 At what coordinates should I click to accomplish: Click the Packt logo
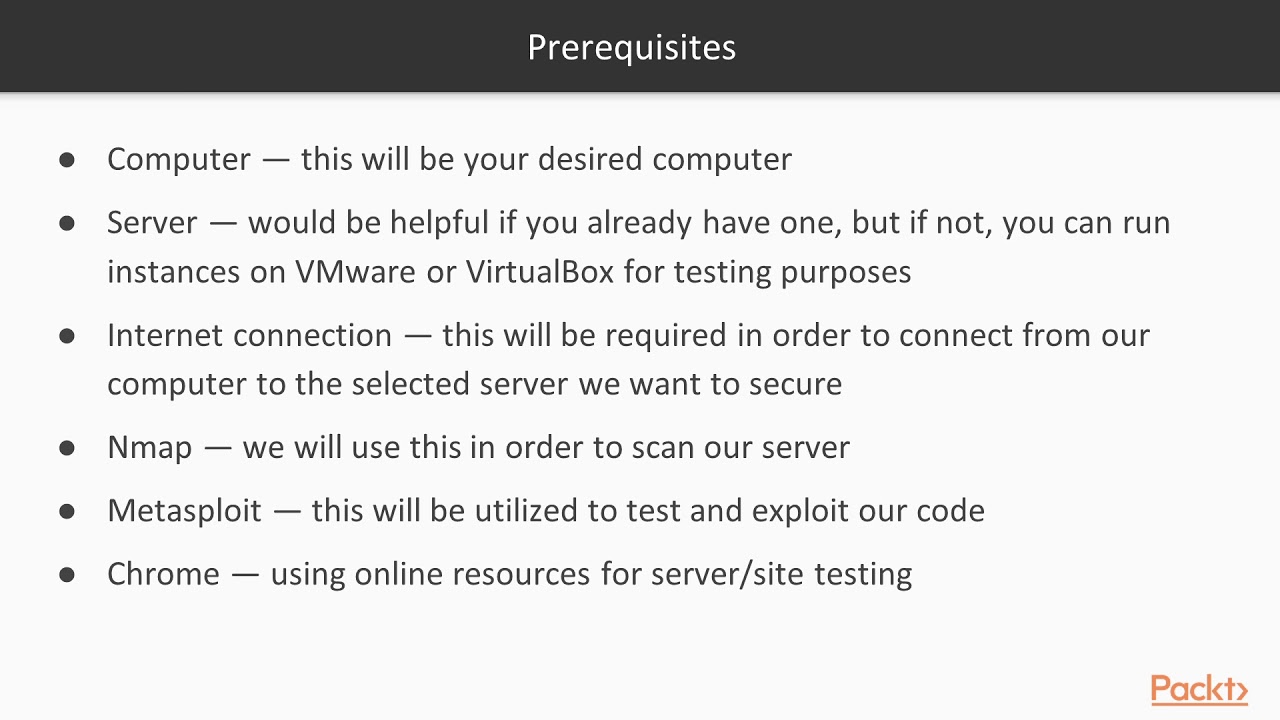click(1198, 690)
